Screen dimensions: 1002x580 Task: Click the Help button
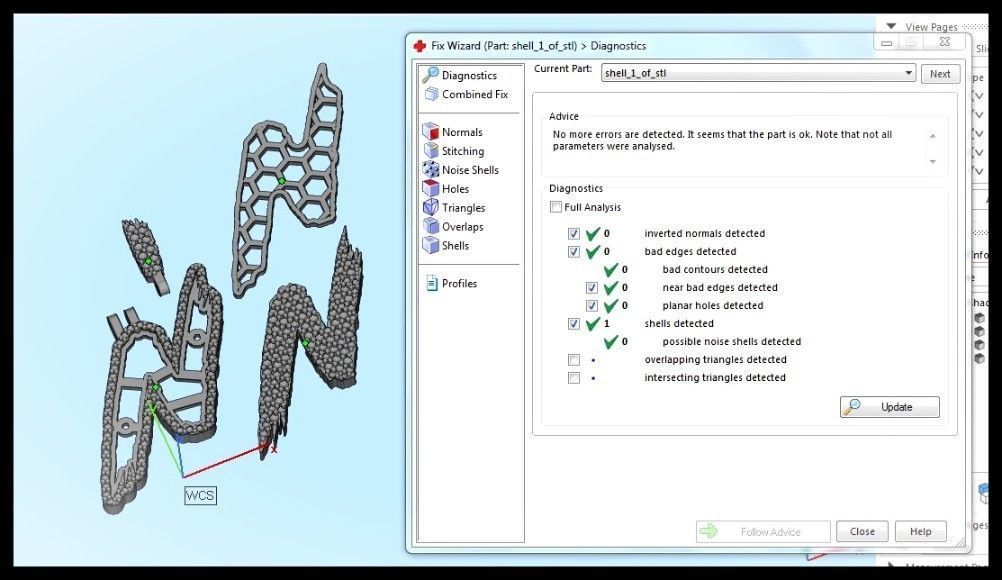(x=920, y=531)
